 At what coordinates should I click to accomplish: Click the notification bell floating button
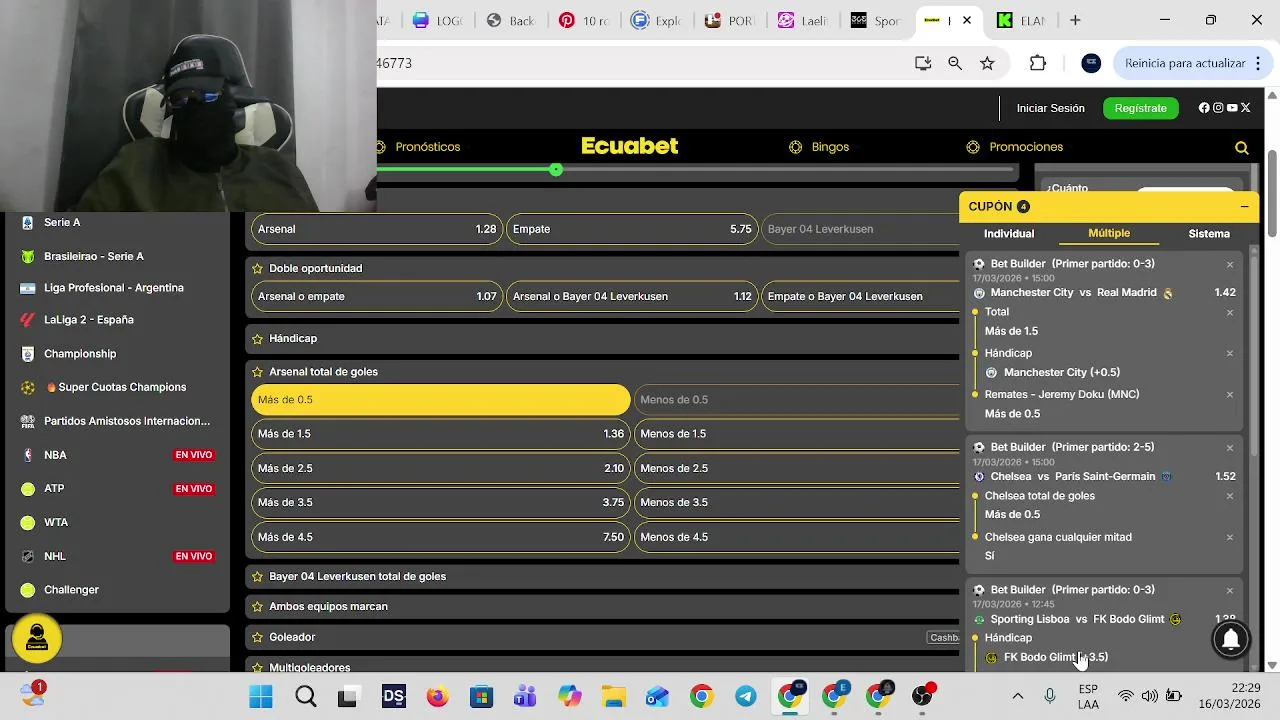pyautogui.click(x=1232, y=638)
